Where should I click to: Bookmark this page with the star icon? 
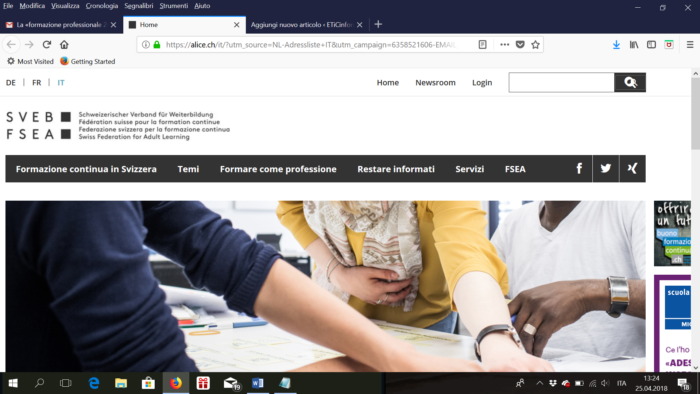pos(535,45)
